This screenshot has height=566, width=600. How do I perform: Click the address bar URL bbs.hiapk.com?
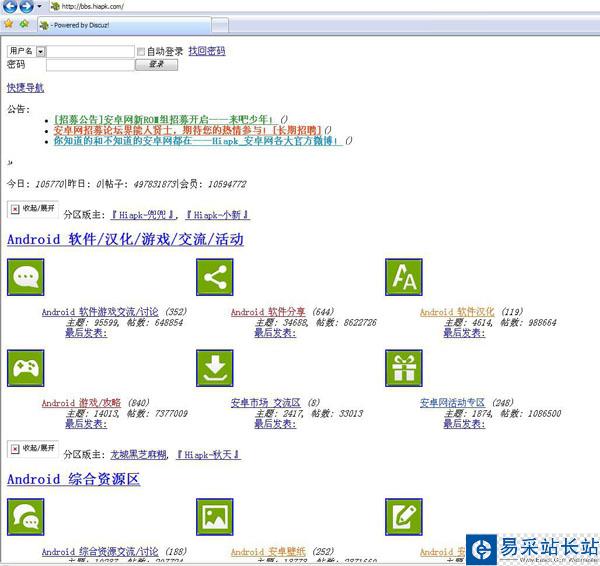click(92, 7)
